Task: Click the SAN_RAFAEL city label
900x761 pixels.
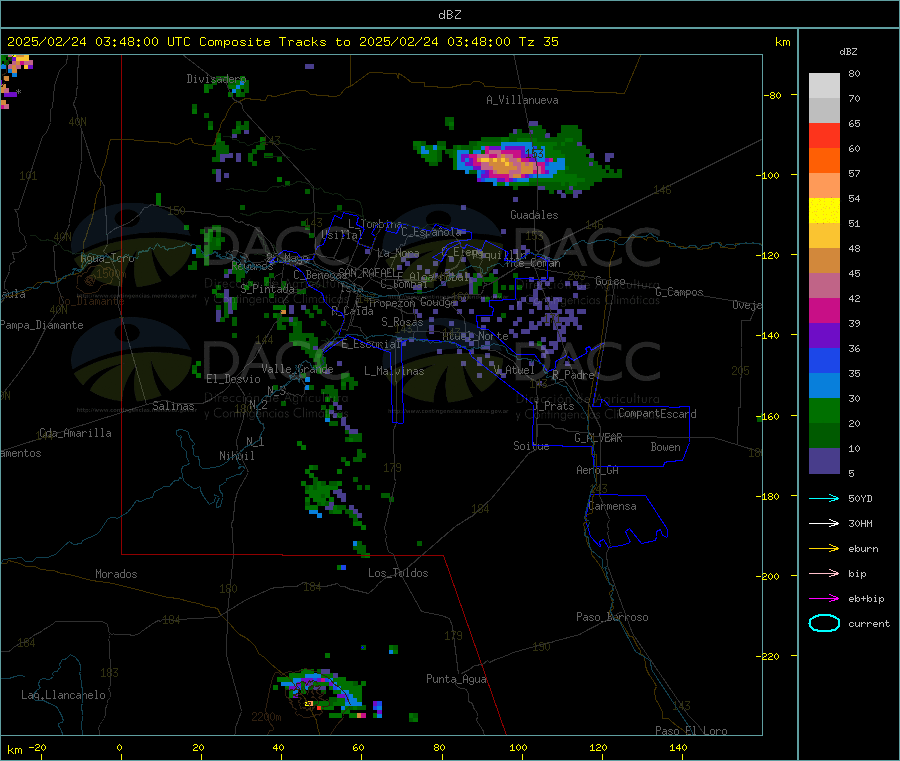Action: click(x=367, y=272)
